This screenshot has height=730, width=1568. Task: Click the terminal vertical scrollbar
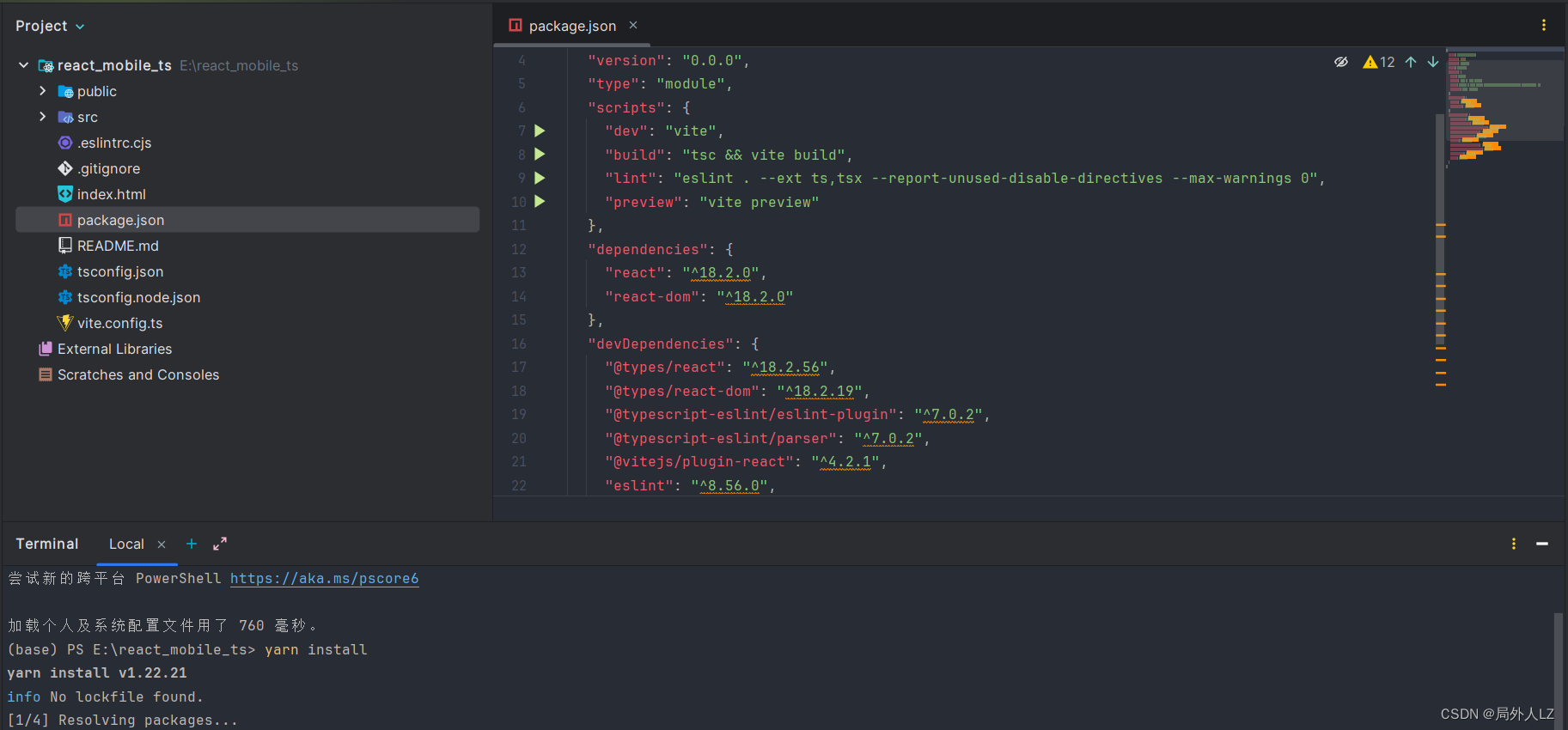point(1558,670)
